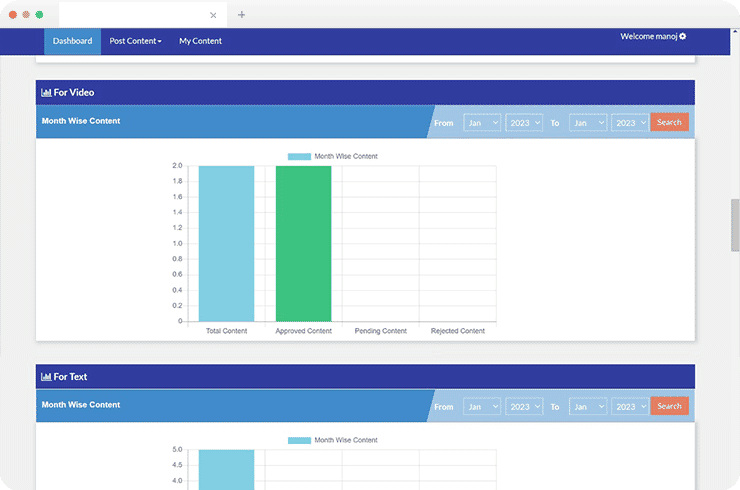Image resolution: width=740 pixels, height=490 pixels.
Task: Click the settings gear icon beside Welcome manoj
Action: (x=683, y=37)
